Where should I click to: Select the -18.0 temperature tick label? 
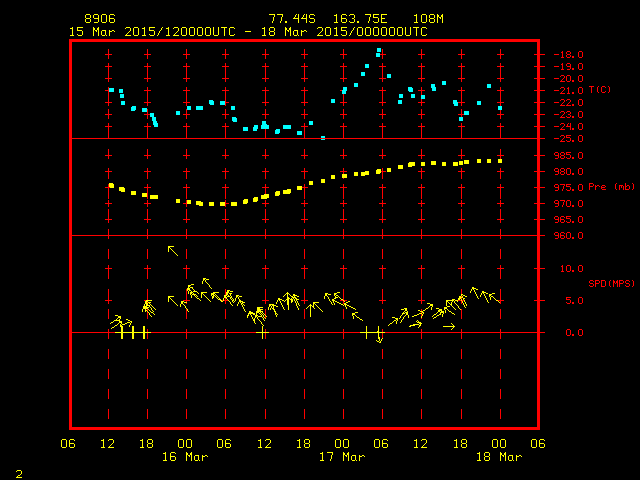pyautogui.click(x=569, y=55)
